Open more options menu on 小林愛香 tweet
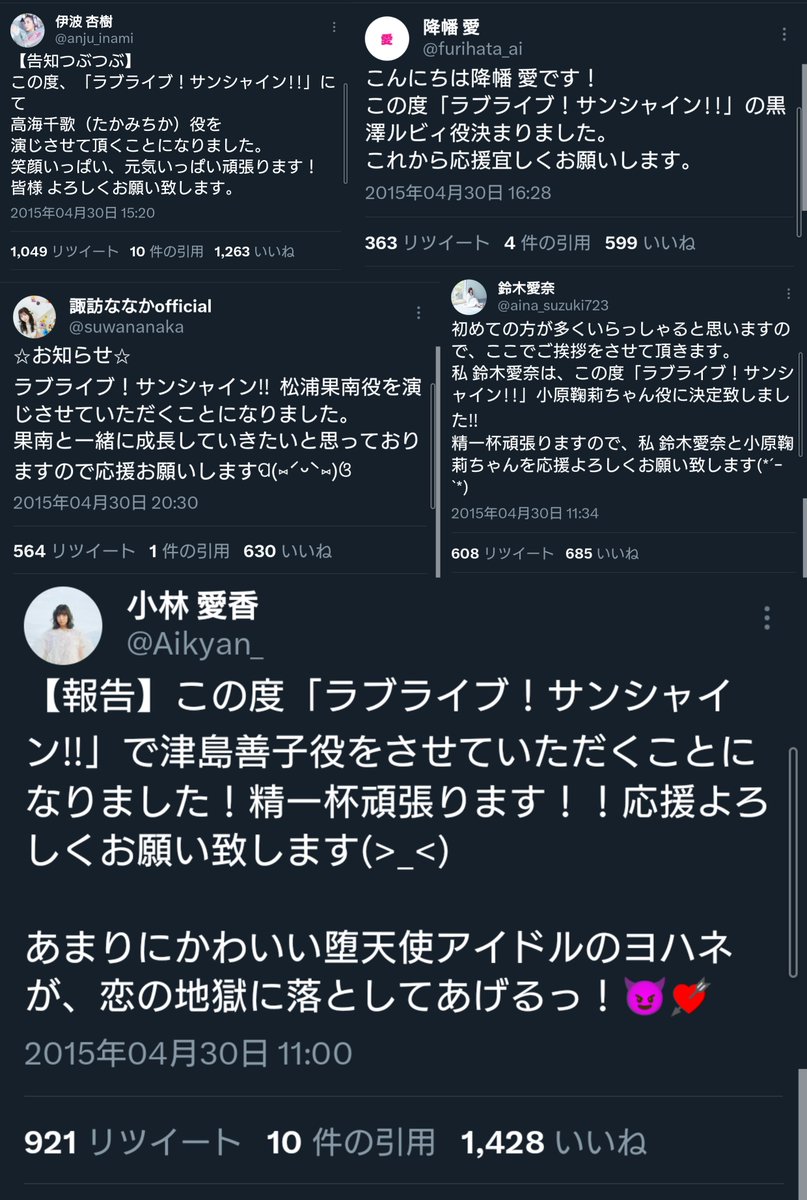This screenshot has width=807, height=1200. pos(767,616)
